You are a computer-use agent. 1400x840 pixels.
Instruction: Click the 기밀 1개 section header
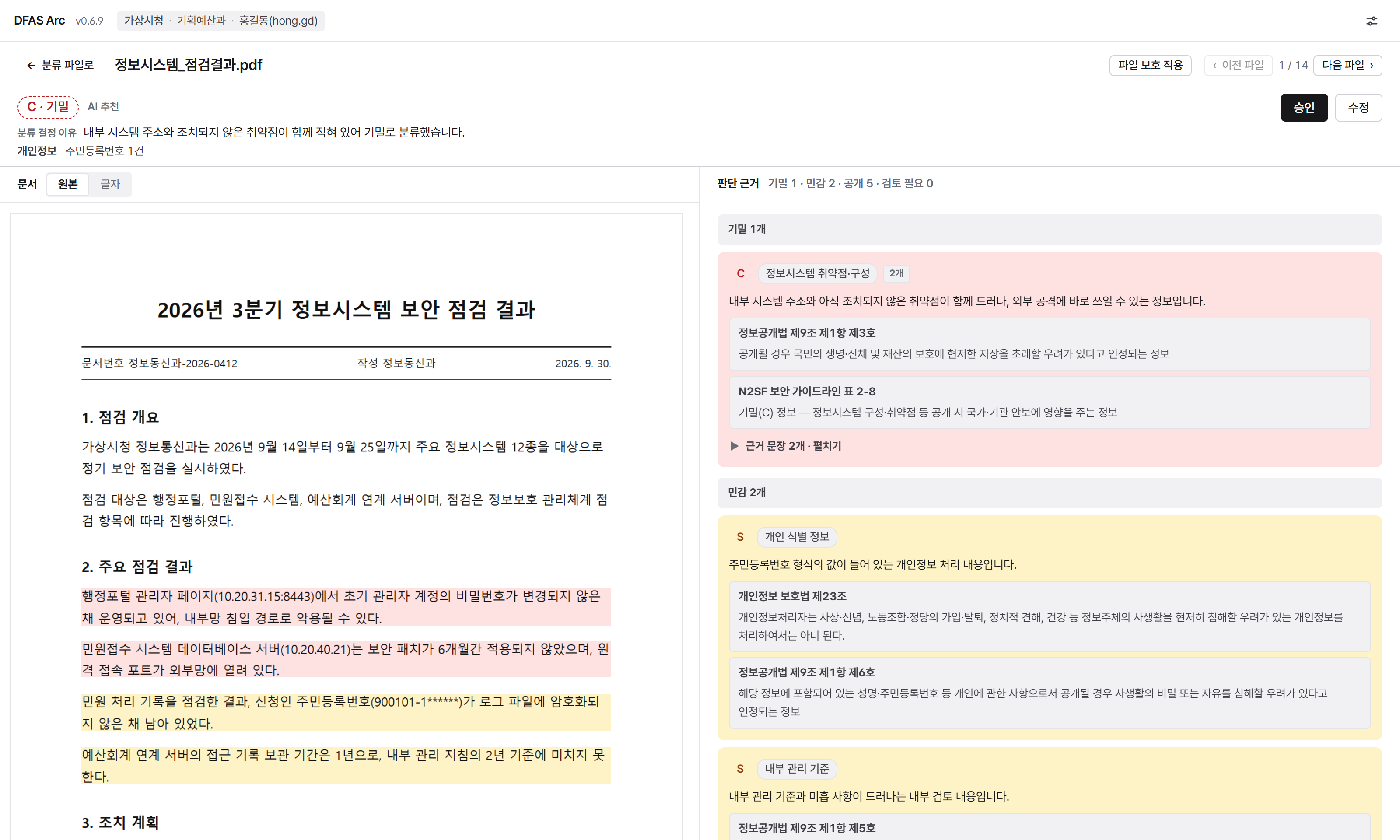pyautogui.click(x=1050, y=229)
